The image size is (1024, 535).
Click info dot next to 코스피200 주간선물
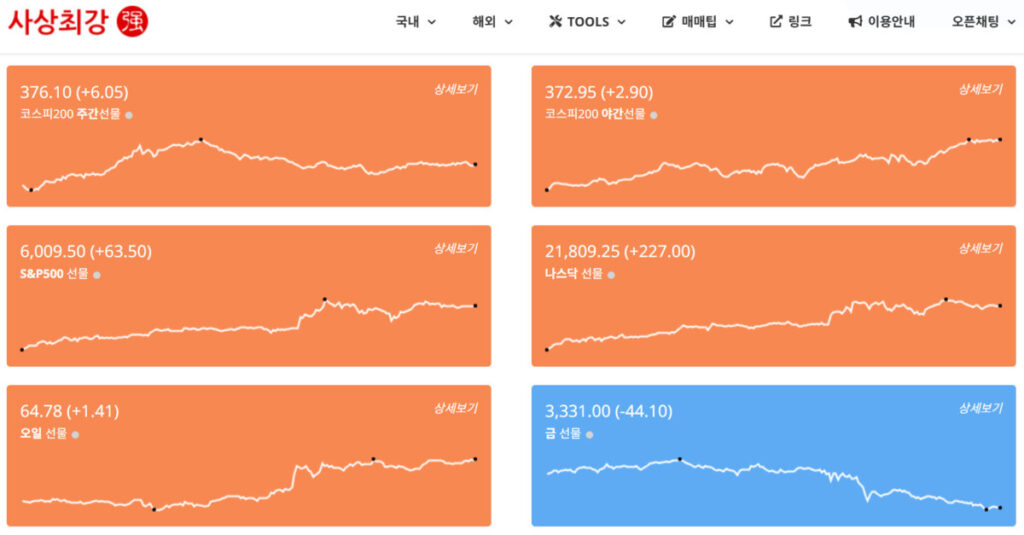pos(129,115)
